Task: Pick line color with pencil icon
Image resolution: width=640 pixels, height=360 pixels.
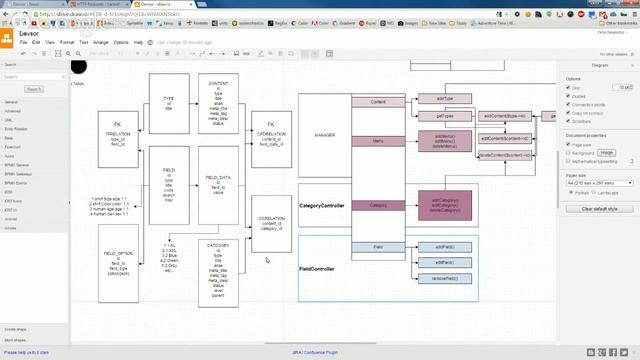Action: (x=260, y=53)
